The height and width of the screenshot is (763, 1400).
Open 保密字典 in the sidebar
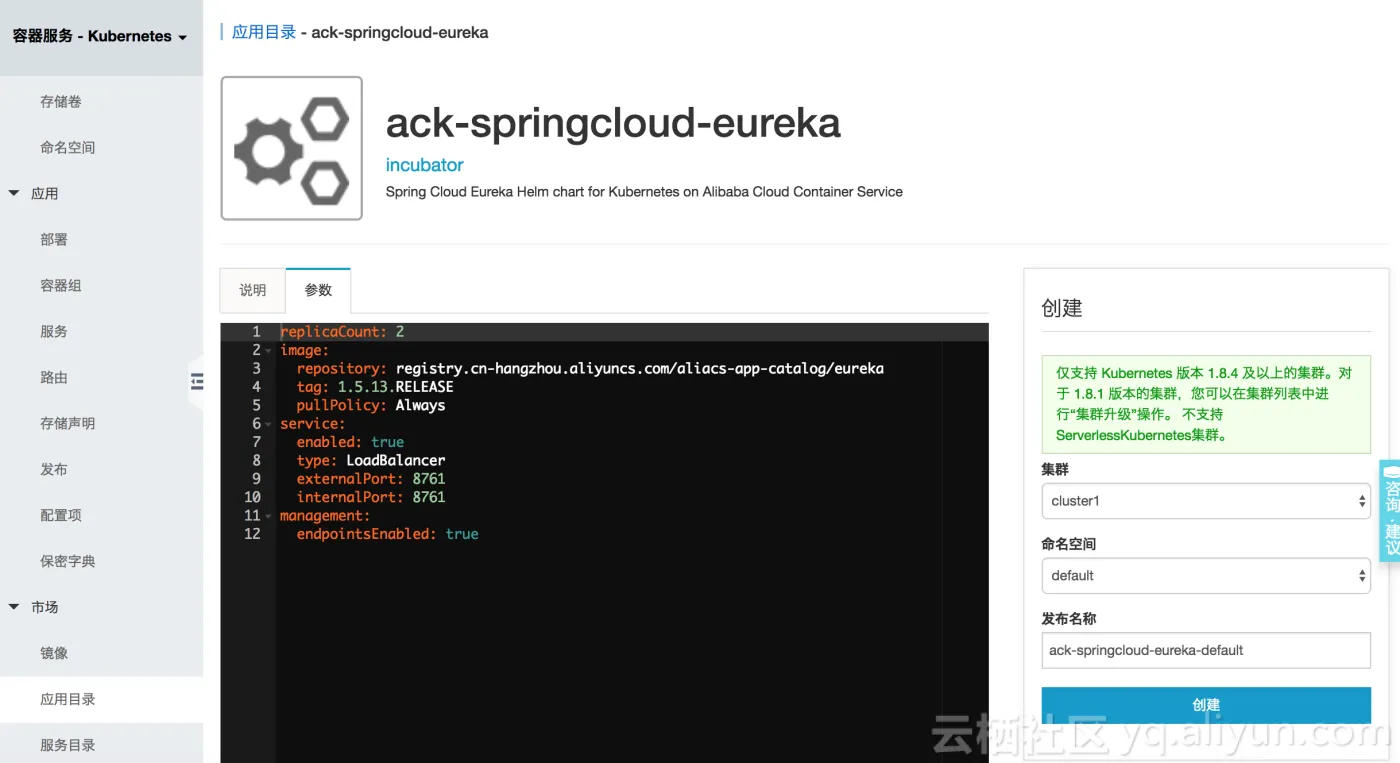68,561
